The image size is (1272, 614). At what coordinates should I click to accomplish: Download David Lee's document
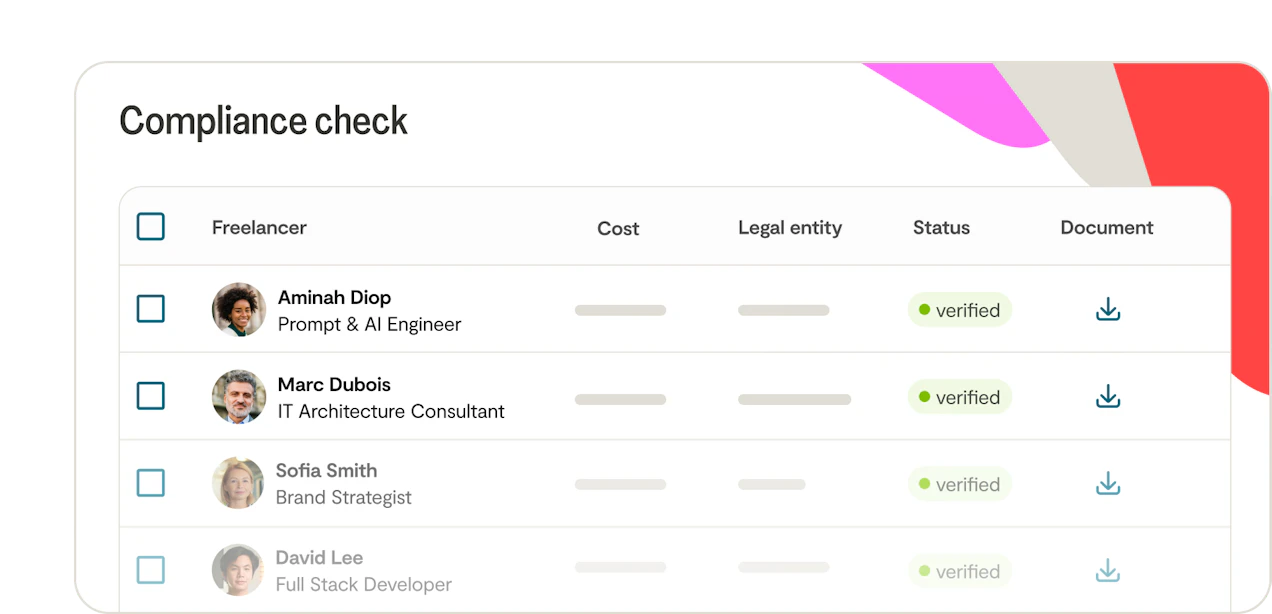click(1107, 571)
